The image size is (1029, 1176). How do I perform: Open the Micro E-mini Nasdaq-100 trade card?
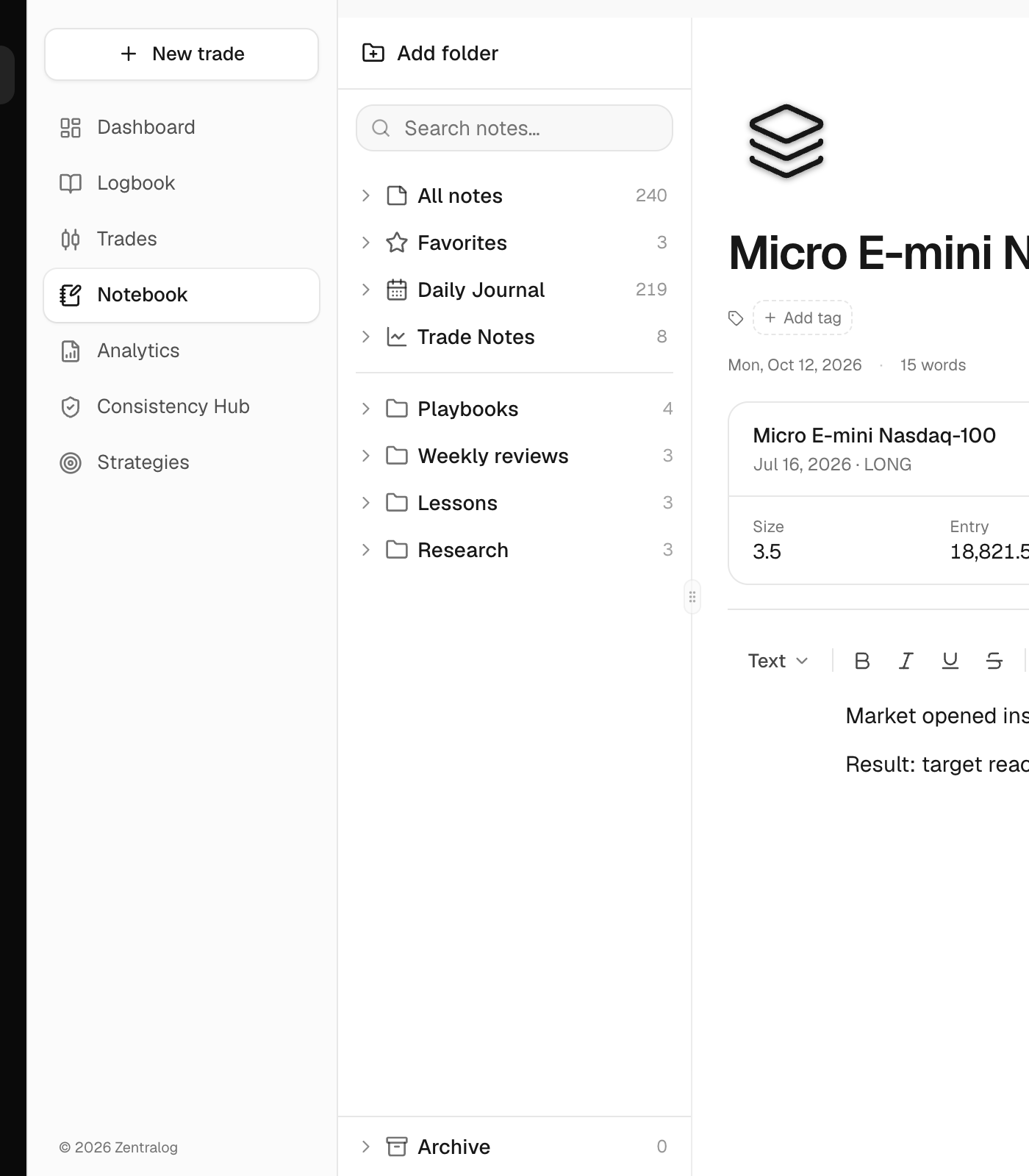click(x=878, y=493)
